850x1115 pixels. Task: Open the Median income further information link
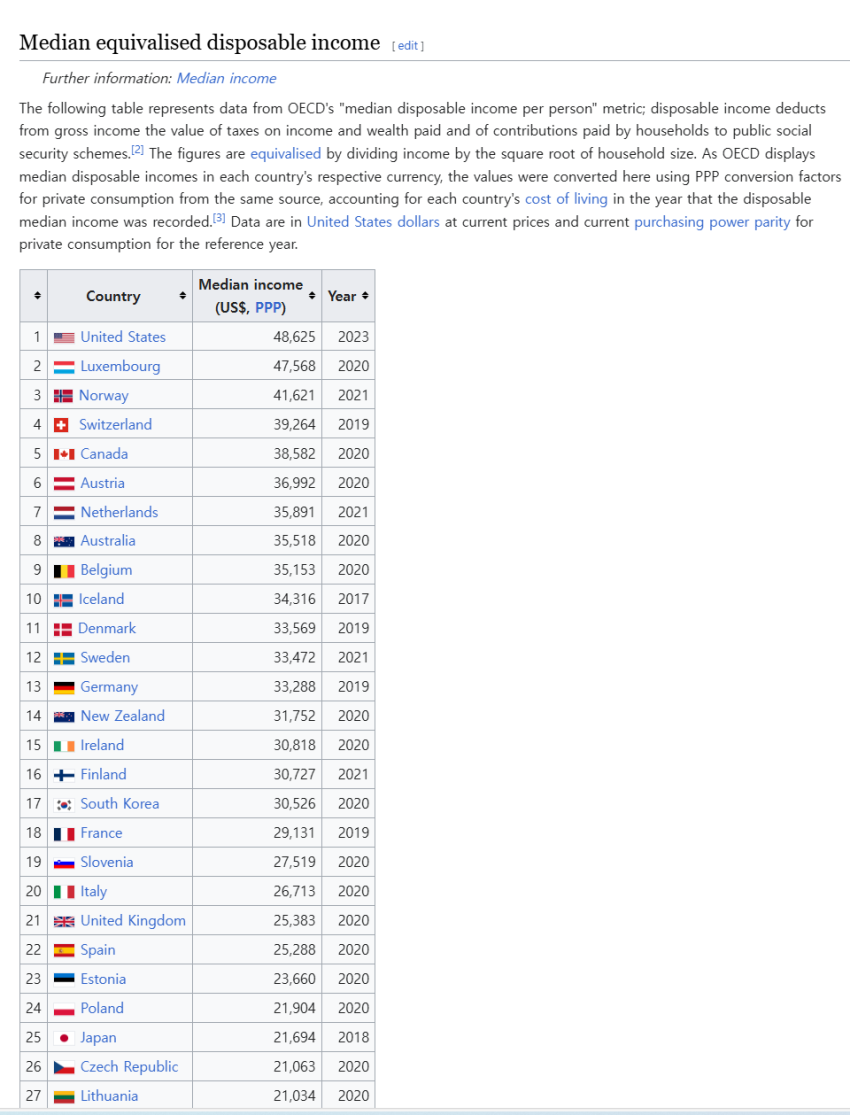click(226, 78)
